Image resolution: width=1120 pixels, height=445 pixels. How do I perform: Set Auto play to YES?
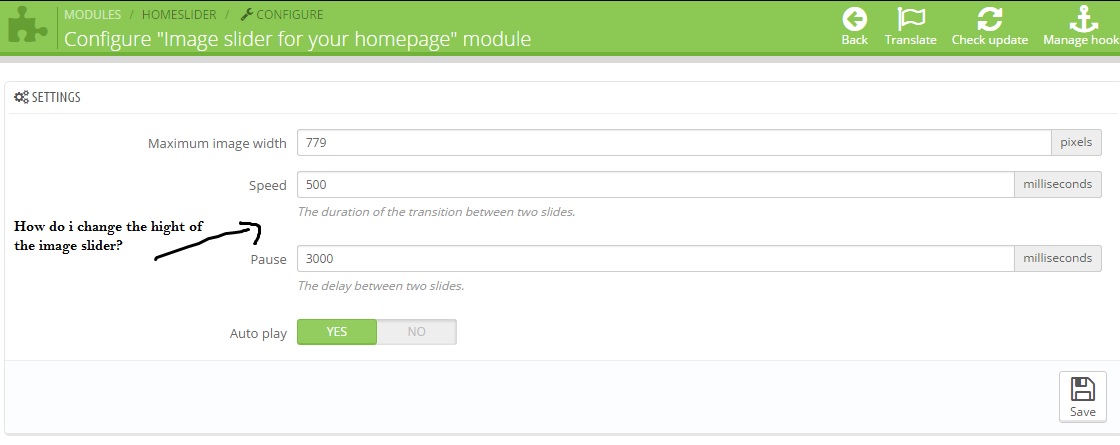coord(337,332)
